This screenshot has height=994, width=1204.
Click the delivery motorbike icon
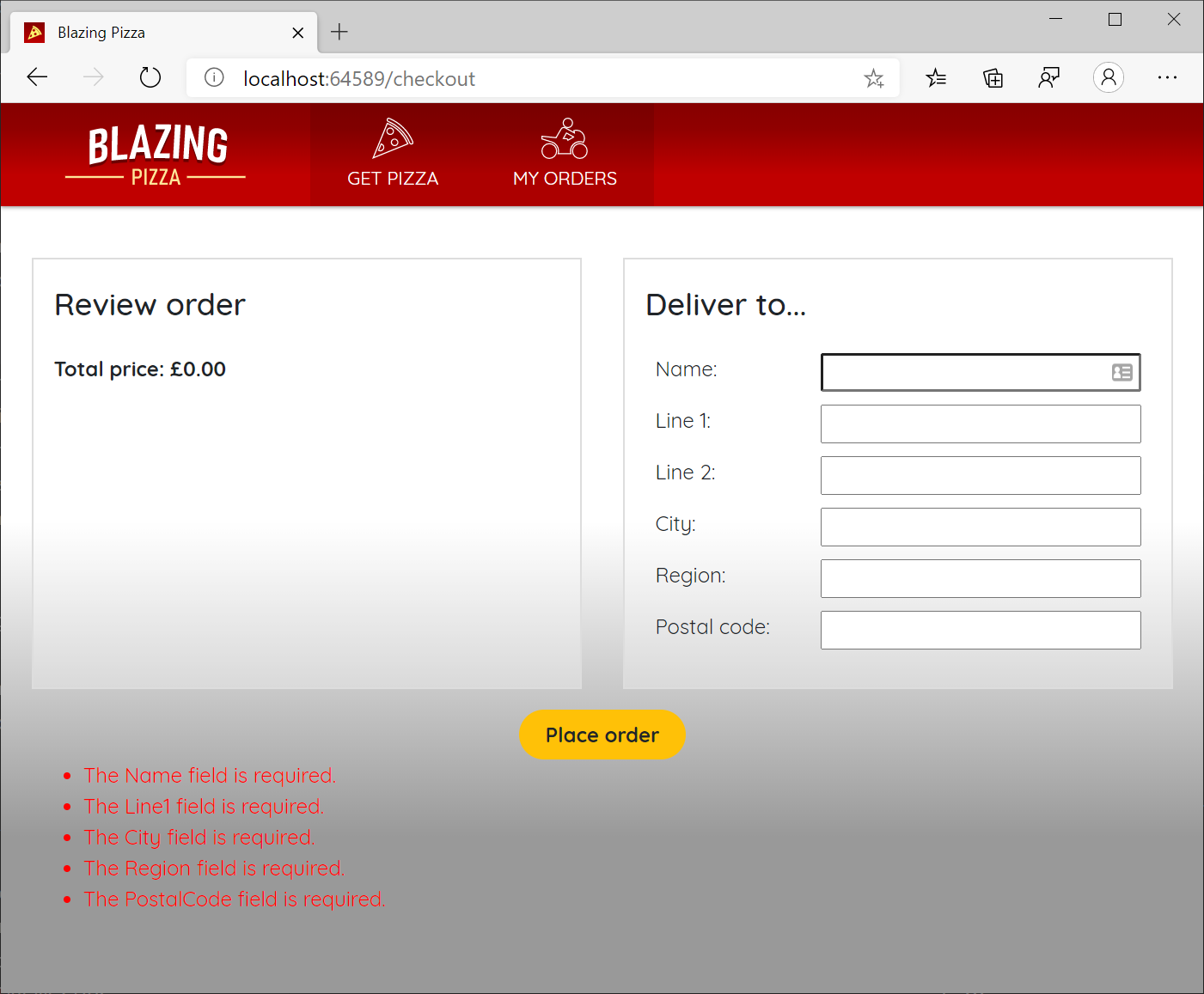[x=565, y=138]
